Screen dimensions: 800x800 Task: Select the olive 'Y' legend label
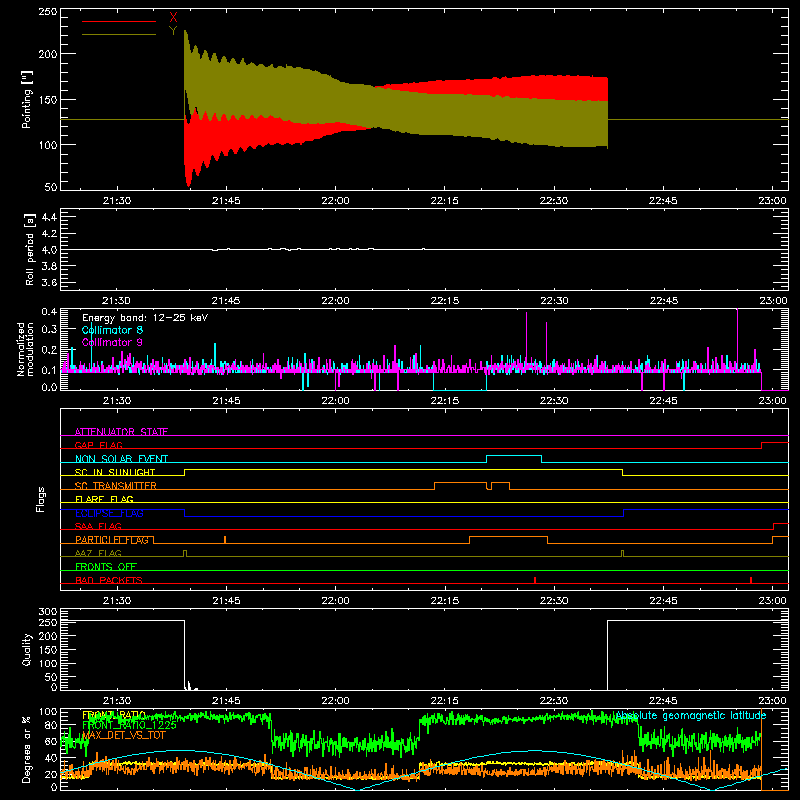173,31
